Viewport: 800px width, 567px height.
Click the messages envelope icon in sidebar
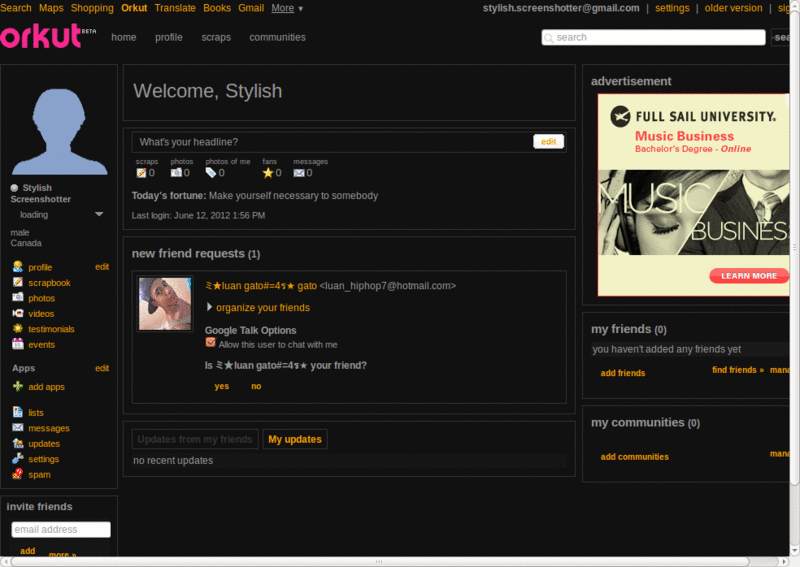18,427
